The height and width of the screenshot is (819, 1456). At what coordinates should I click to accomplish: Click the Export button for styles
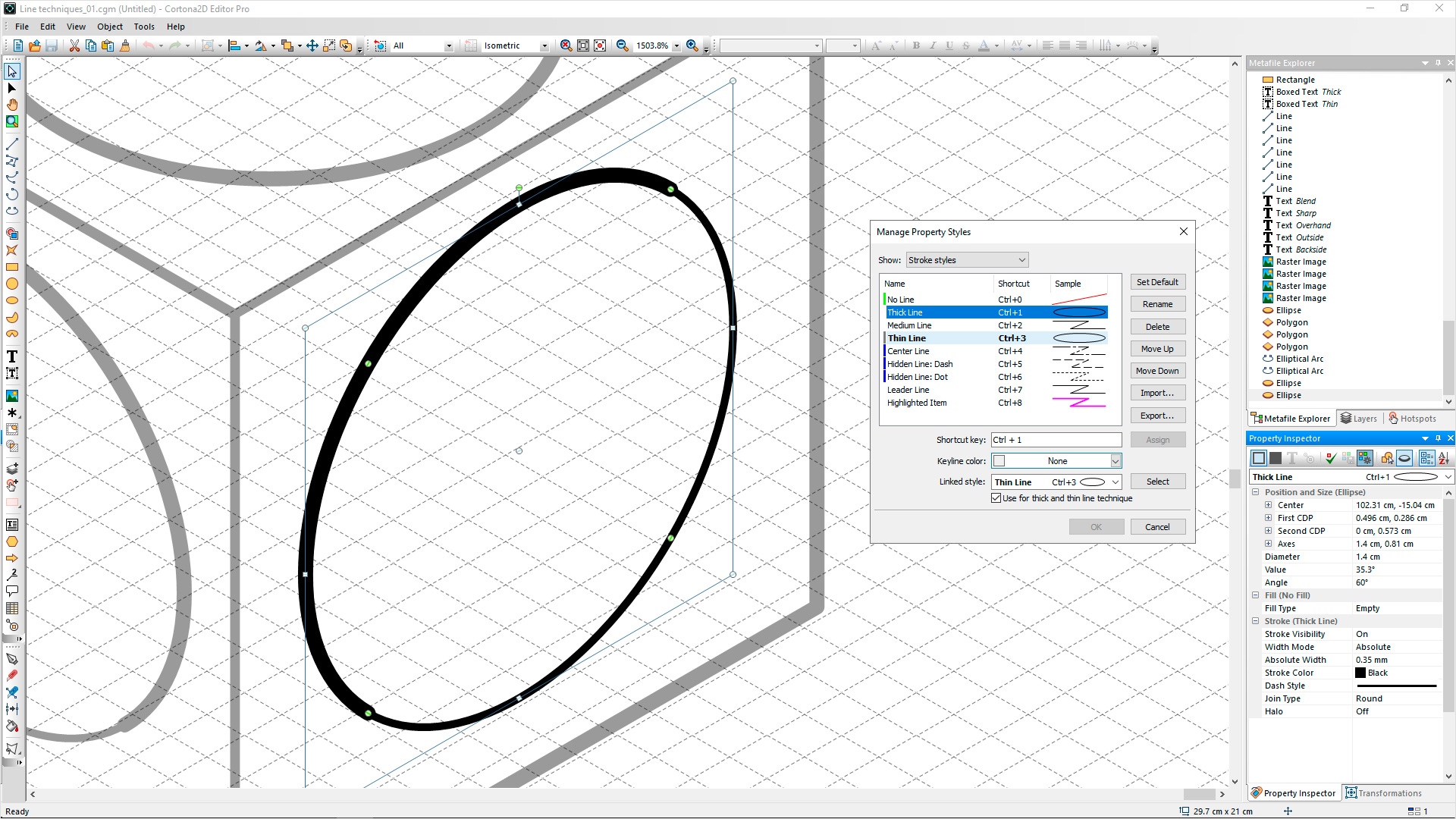point(1157,415)
